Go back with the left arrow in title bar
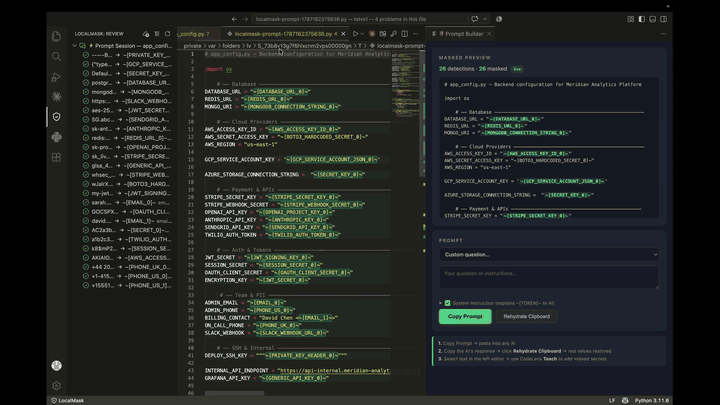This screenshot has width=720, height=405. pyautogui.click(x=234, y=19)
